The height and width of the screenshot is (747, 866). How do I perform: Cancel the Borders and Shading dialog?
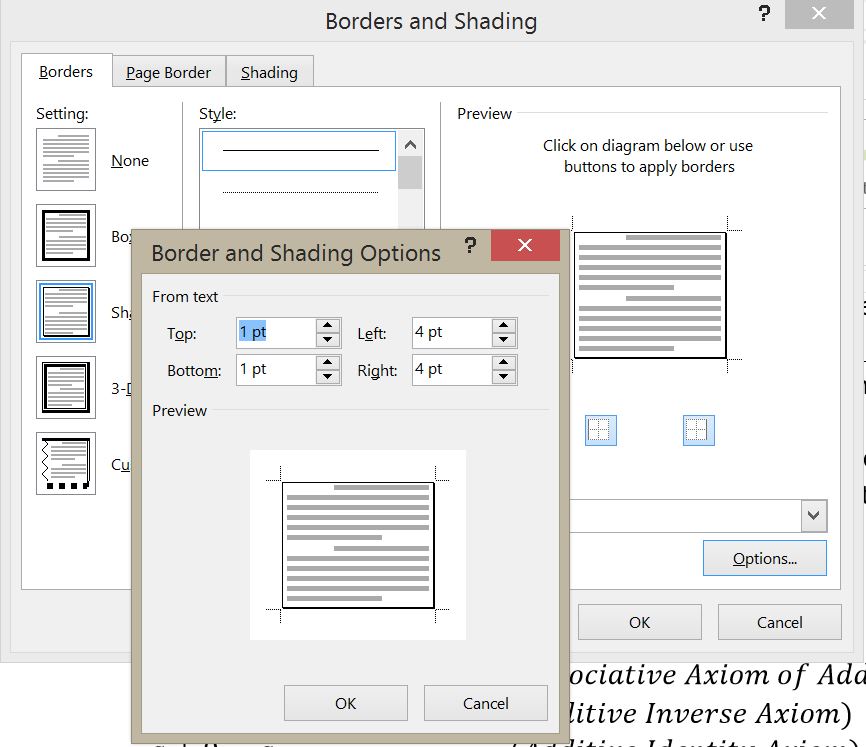[x=779, y=621]
